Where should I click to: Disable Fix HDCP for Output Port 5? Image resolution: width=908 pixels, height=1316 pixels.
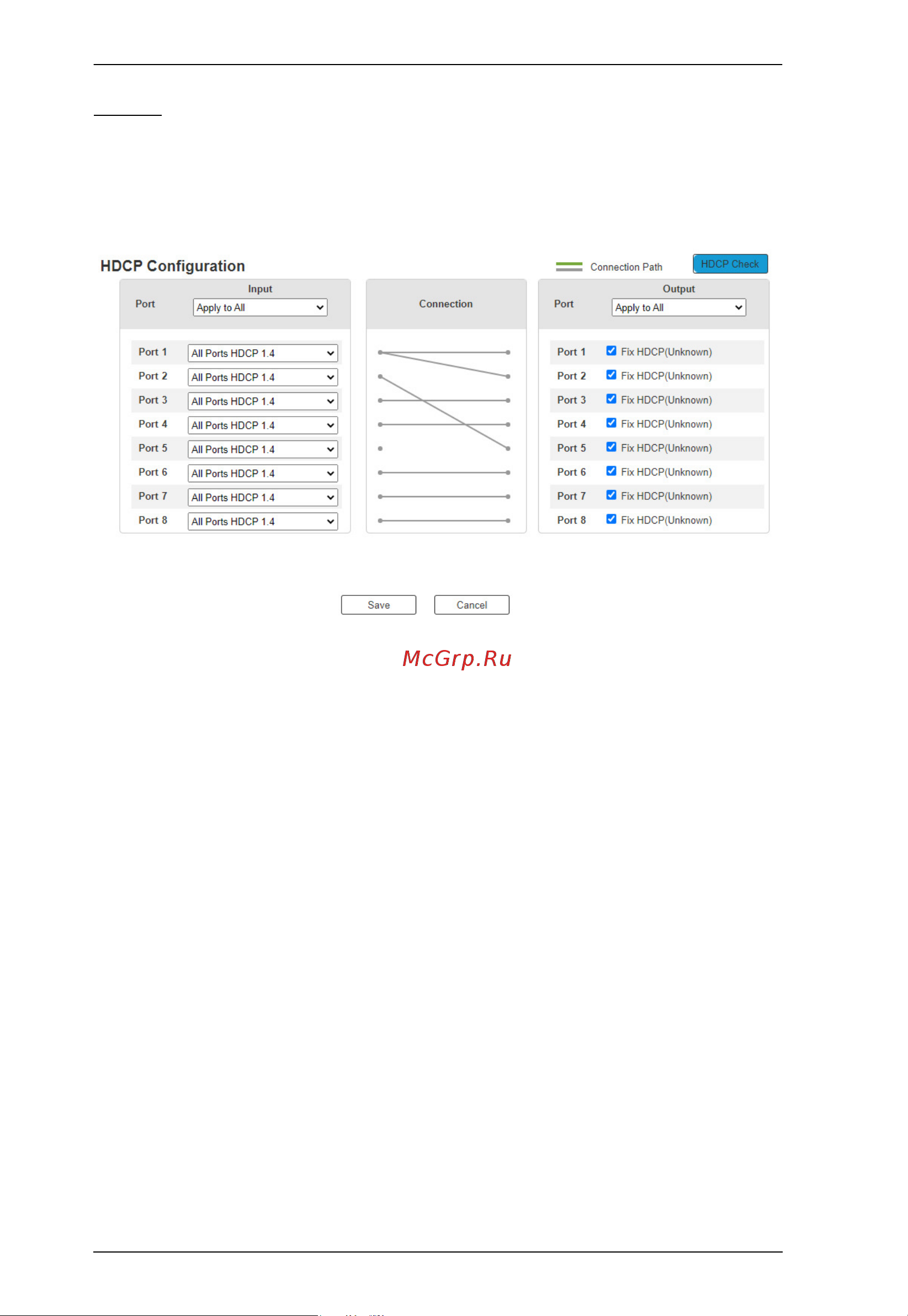pyautogui.click(x=611, y=447)
